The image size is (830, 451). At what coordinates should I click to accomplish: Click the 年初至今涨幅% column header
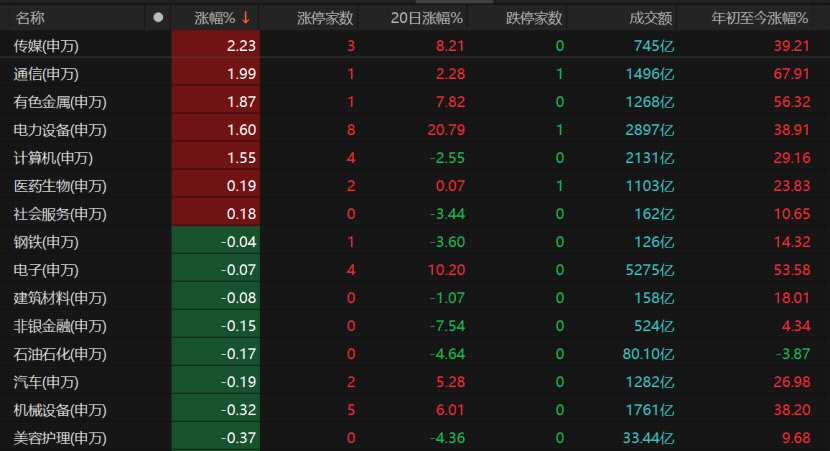[760, 18]
